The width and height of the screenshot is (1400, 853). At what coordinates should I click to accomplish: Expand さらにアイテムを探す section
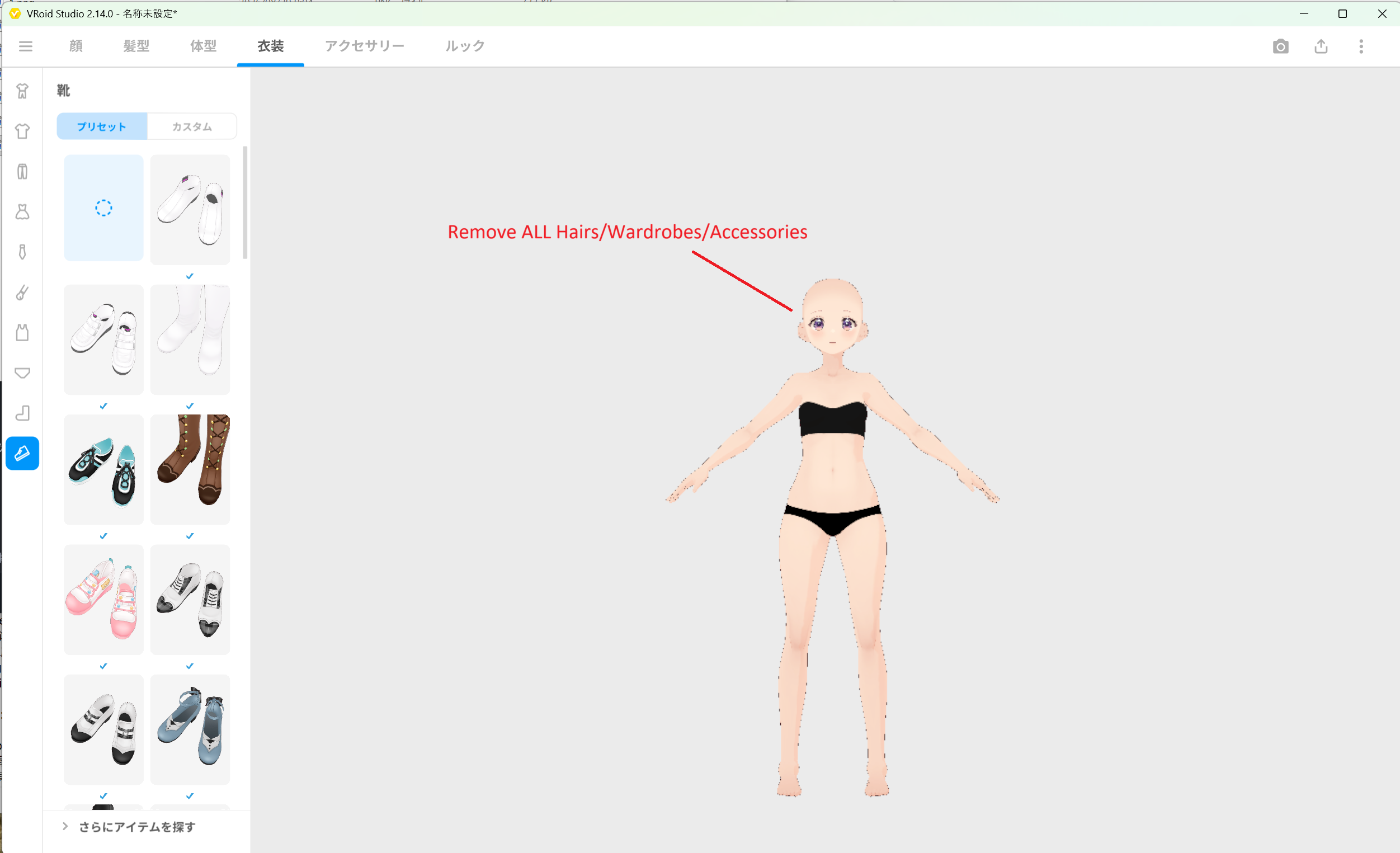[129, 827]
